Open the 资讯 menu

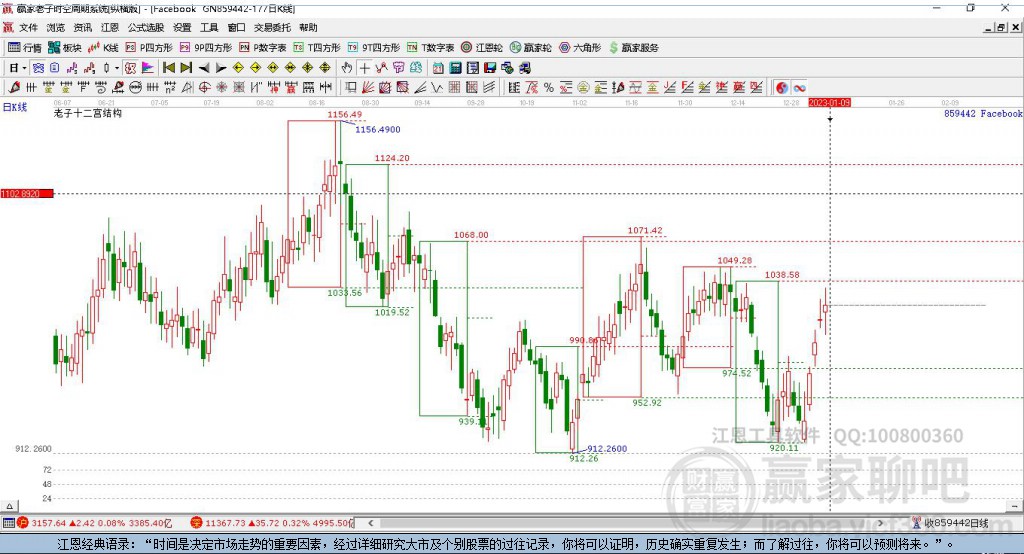pos(82,27)
